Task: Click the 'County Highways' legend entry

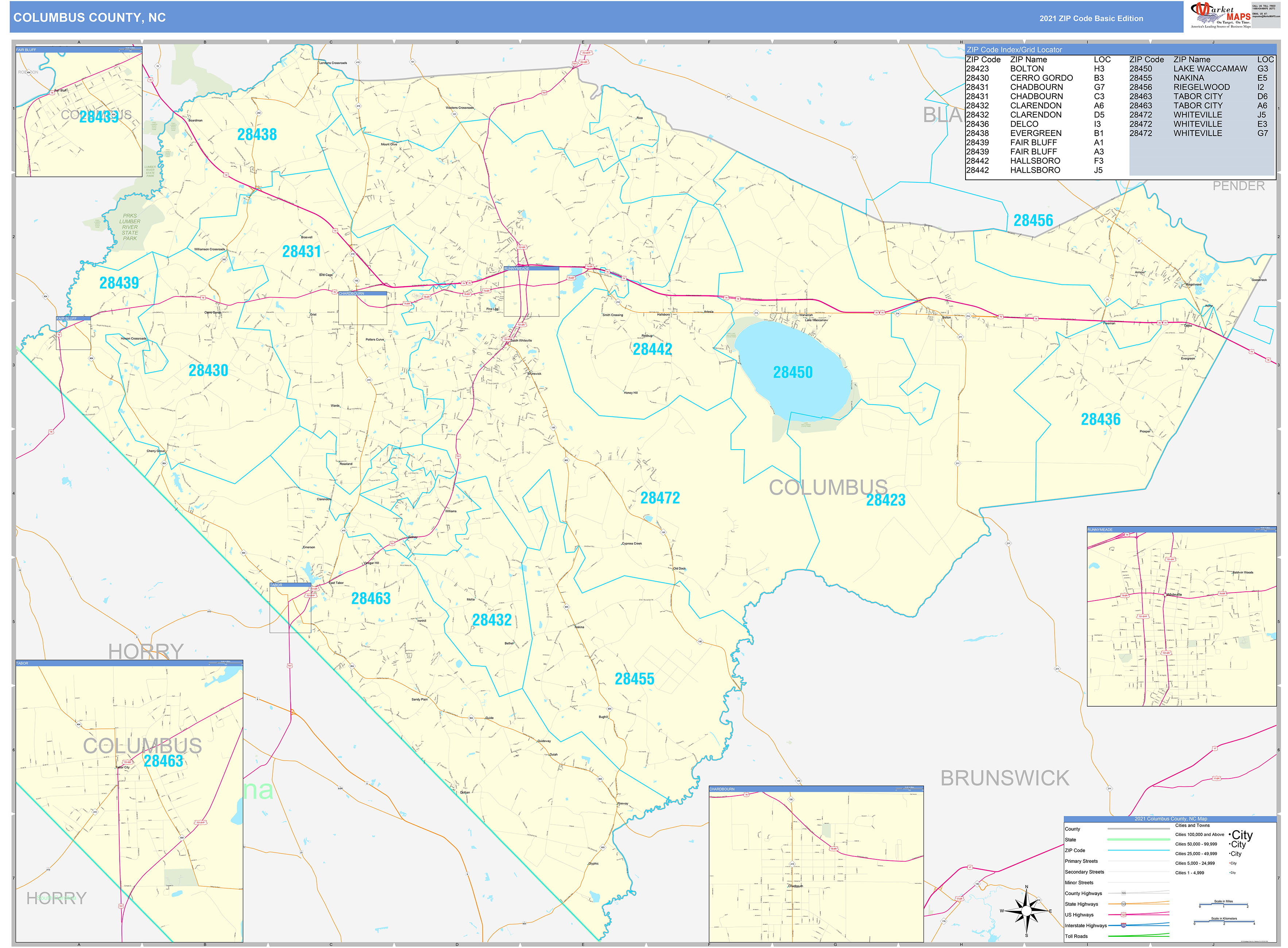Action: click(x=1117, y=893)
